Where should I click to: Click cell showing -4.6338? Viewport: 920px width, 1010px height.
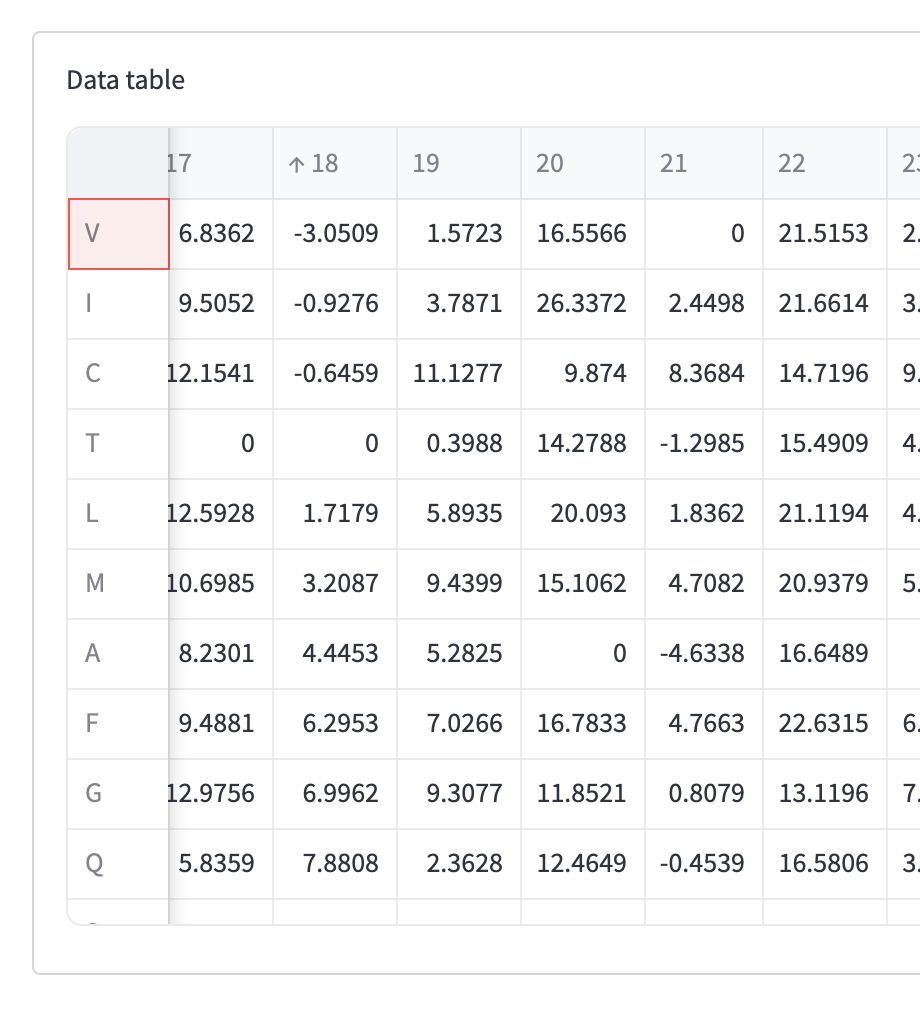pos(703,653)
